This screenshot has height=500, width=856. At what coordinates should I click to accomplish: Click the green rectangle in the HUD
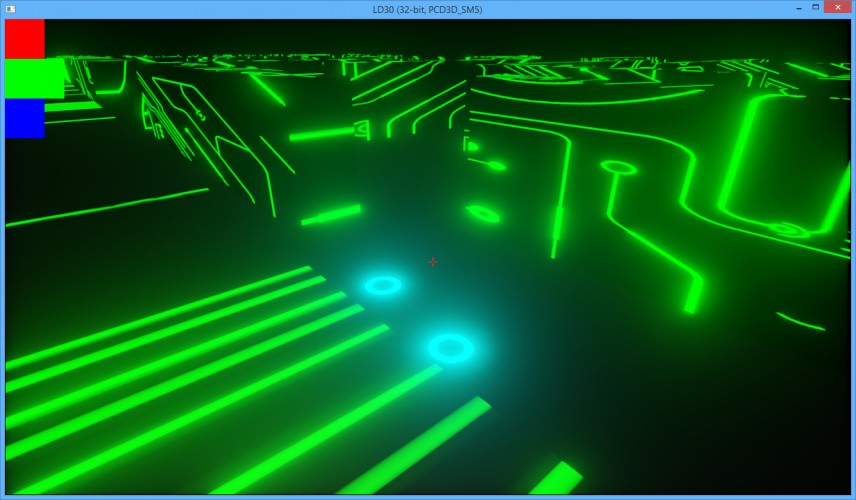34,79
